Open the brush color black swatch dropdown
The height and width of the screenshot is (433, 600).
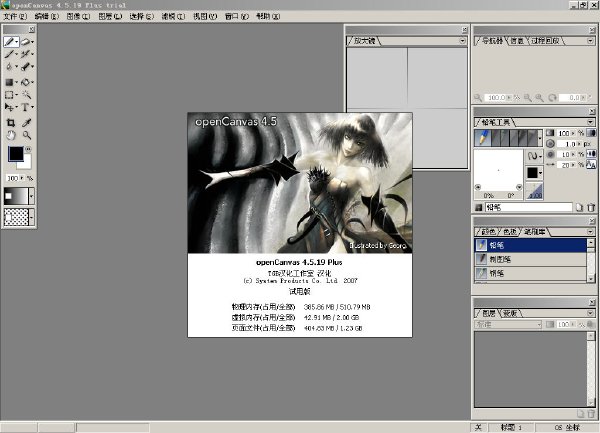(x=535, y=173)
